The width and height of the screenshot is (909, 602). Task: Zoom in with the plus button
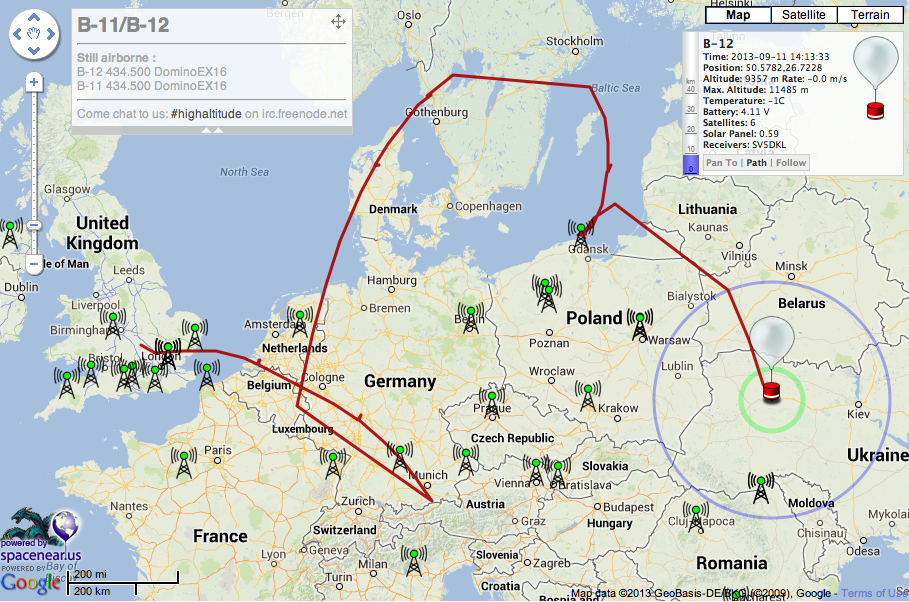[x=34, y=82]
